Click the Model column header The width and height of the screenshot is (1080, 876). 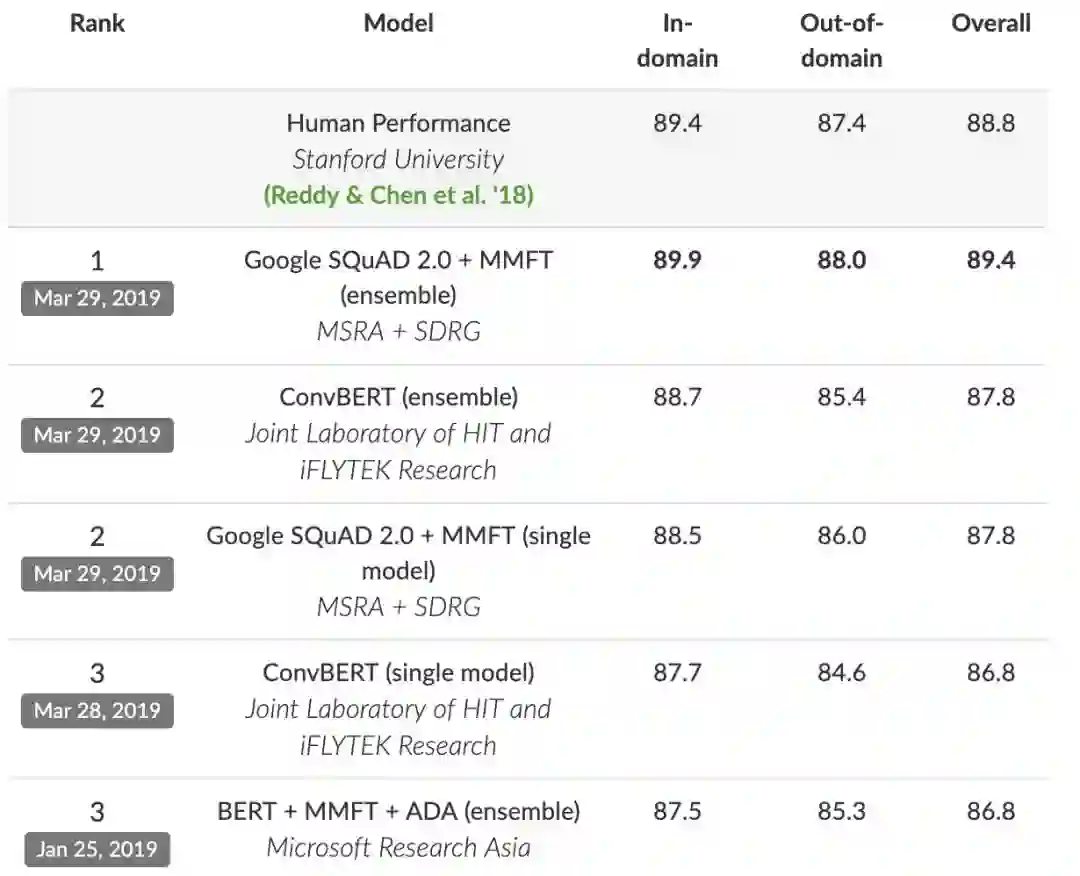click(398, 23)
